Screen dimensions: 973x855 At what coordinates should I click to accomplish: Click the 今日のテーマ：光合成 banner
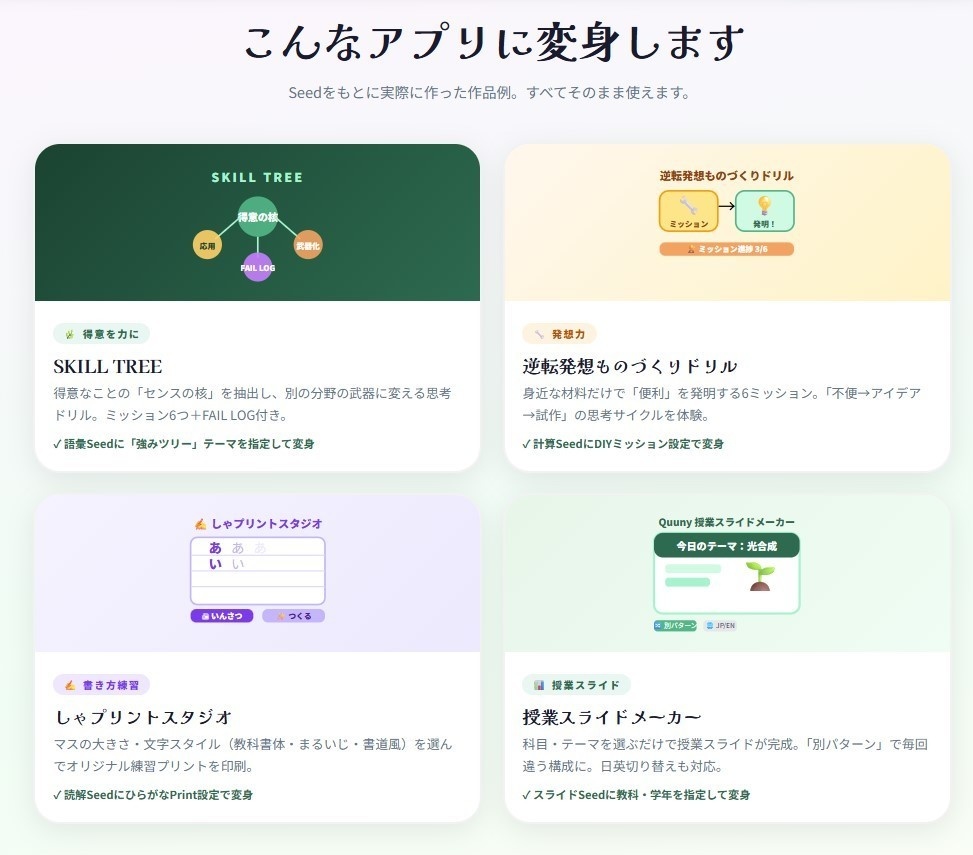(726, 544)
